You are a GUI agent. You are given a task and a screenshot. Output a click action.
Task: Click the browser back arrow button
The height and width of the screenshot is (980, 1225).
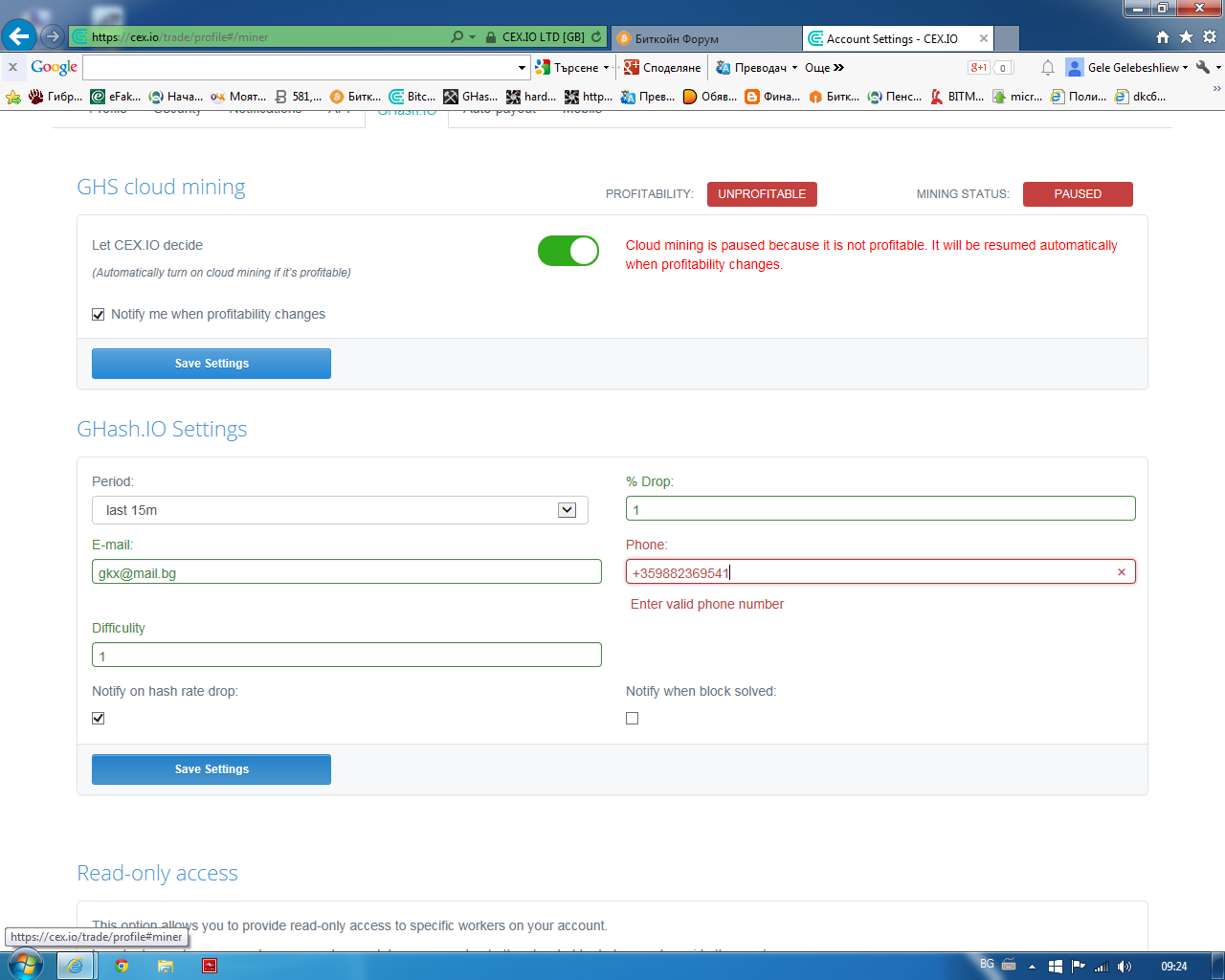(x=19, y=36)
